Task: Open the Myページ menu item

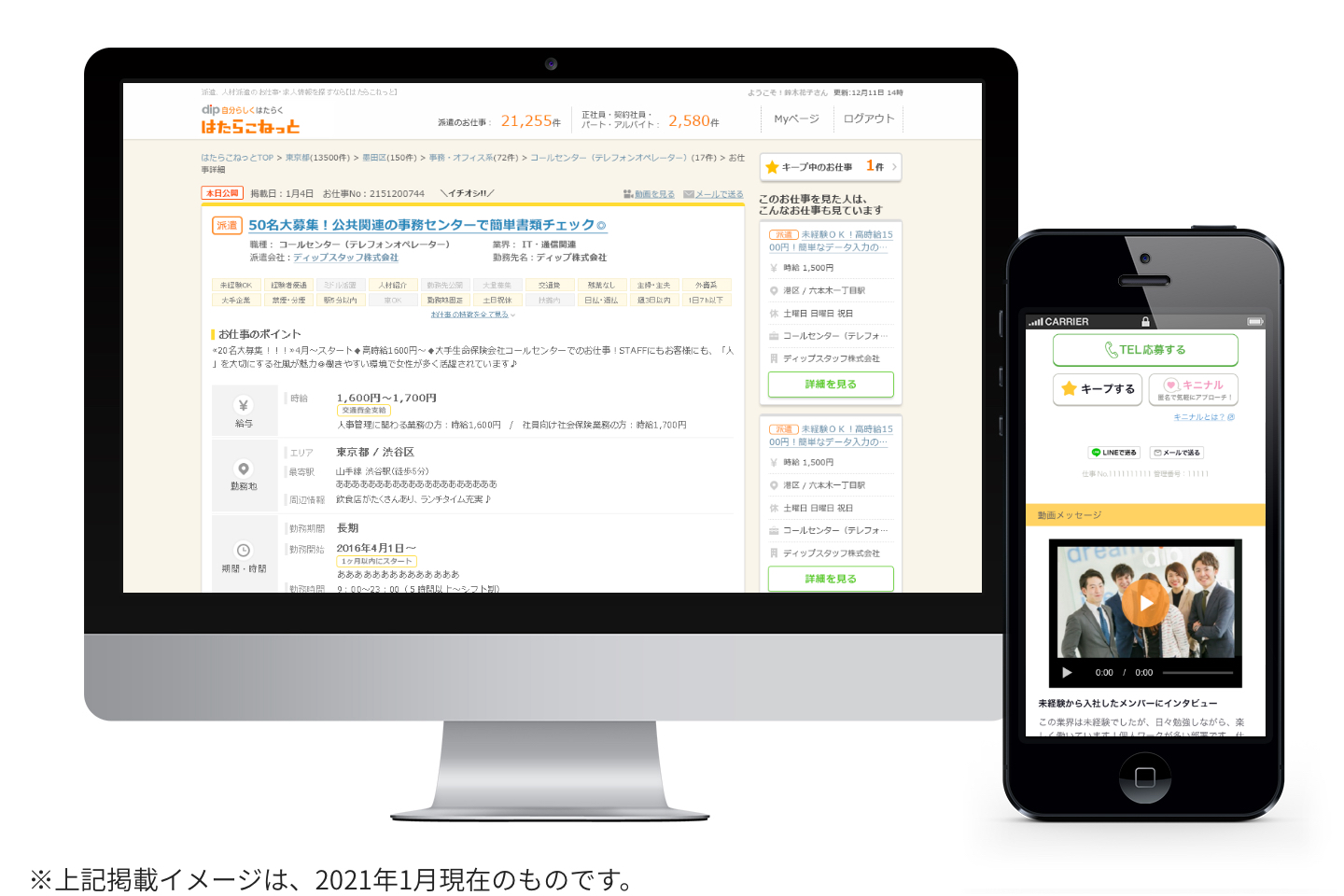Action: point(796,119)
